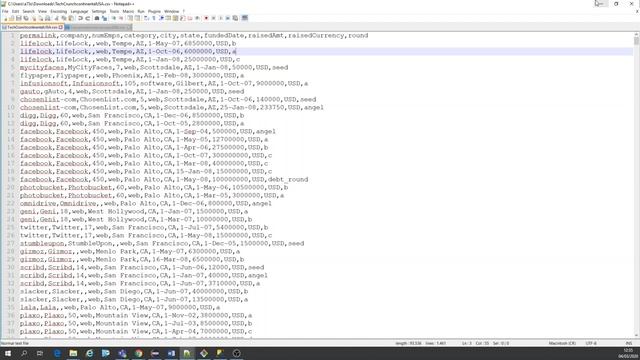The width and height of the screenshot is (640, 360).
Task: Click the Cut toolbar icon
Action: click(56, 18)
